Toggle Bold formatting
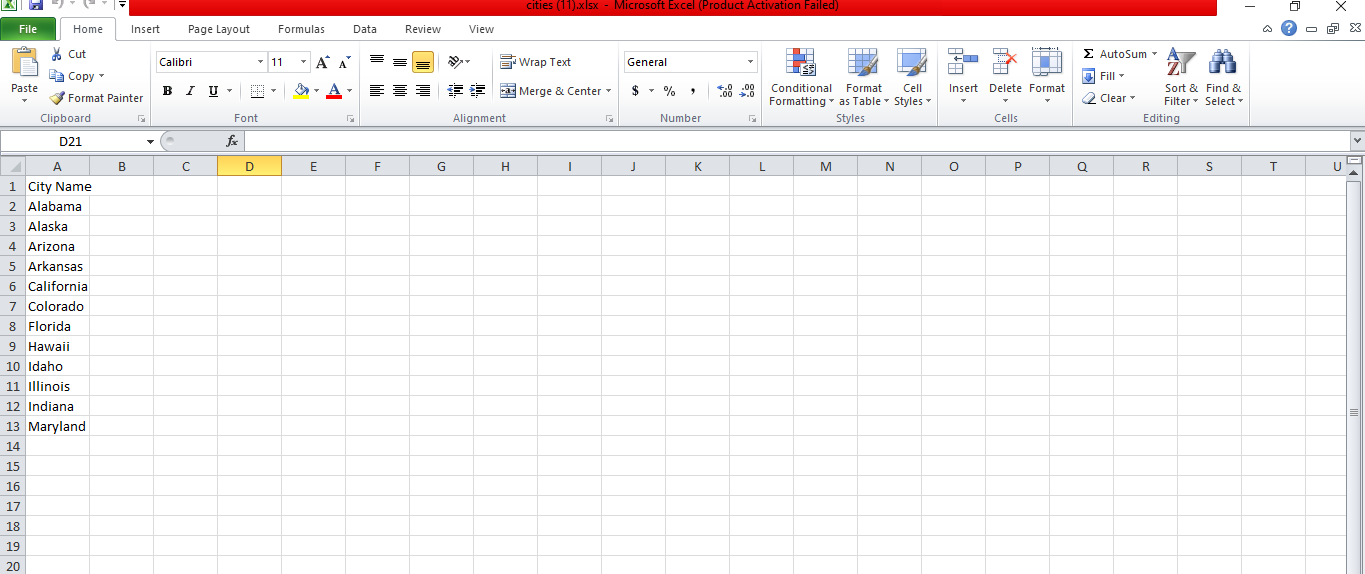 click(167, 91)
